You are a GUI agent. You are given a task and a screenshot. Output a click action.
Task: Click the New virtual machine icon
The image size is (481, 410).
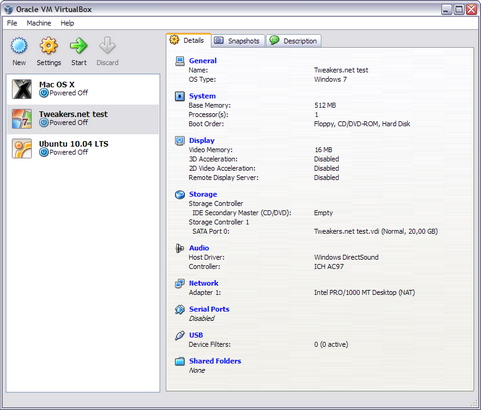point(19,46)
